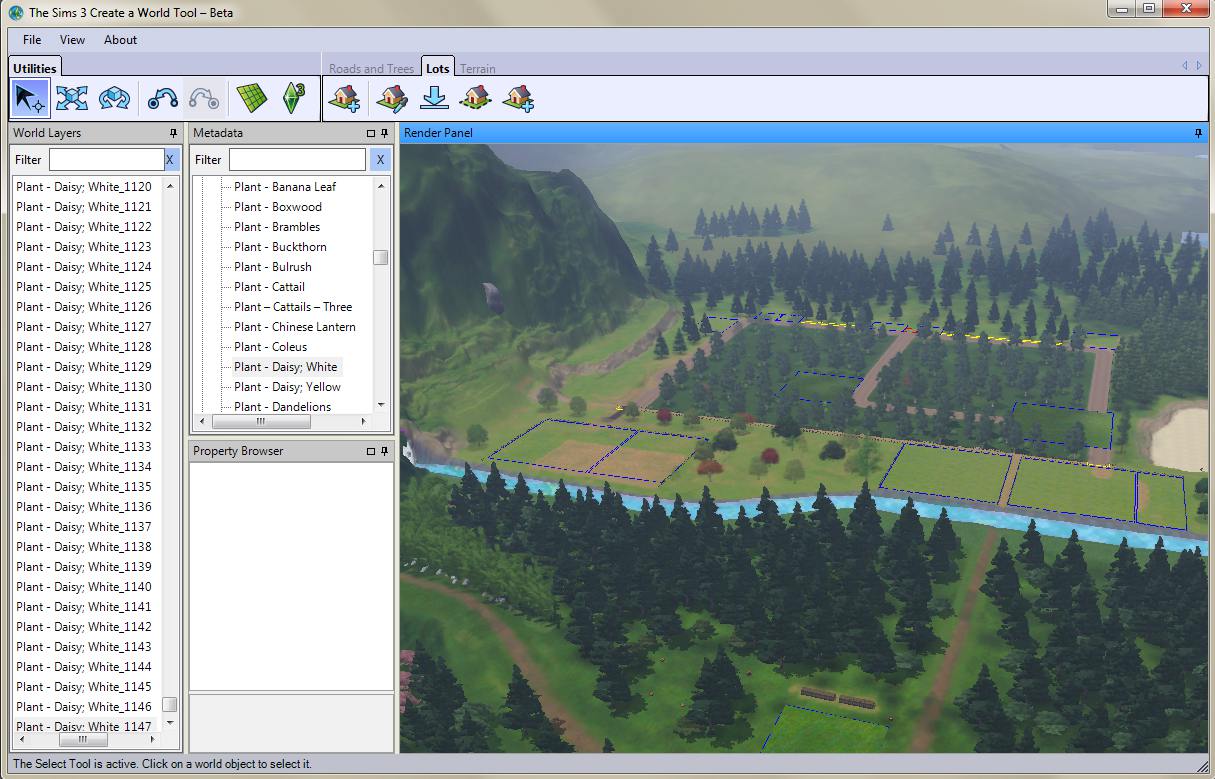The width and height of the screenshot is (1215, 779).
Task: Choose the Move Object tool
Action: click(72, 98)
